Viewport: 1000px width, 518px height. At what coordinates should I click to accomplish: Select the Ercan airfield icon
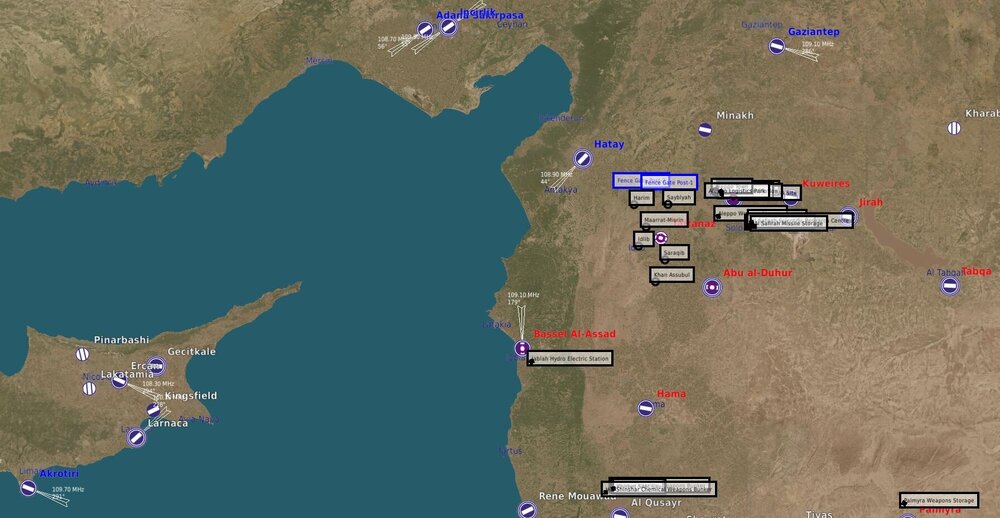tap(156, 366)
